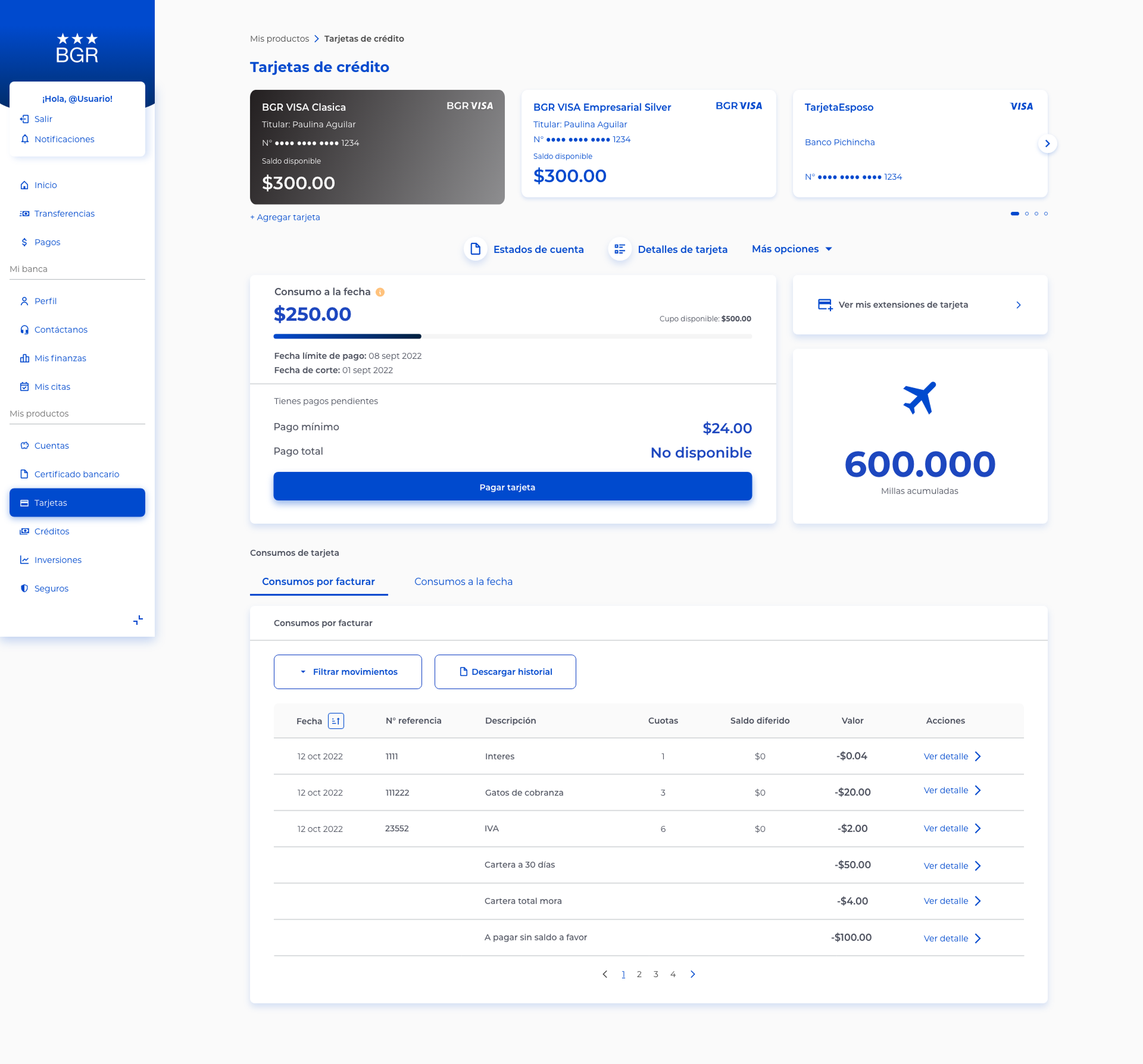Image resolution: width=1143 pixels, height=1064 pixels.
Task: Select the first active carousel indicator
Action: (x=1015, y=214)
